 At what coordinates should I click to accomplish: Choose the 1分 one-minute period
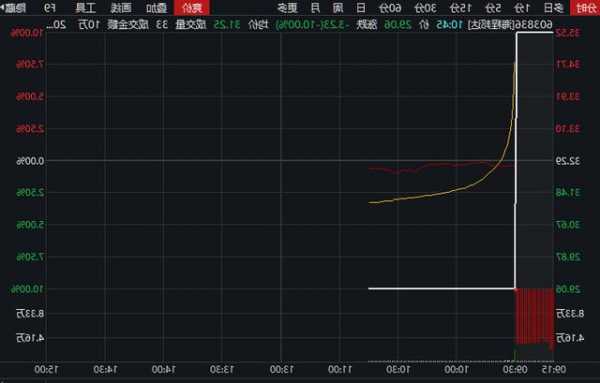pos(522,8)
